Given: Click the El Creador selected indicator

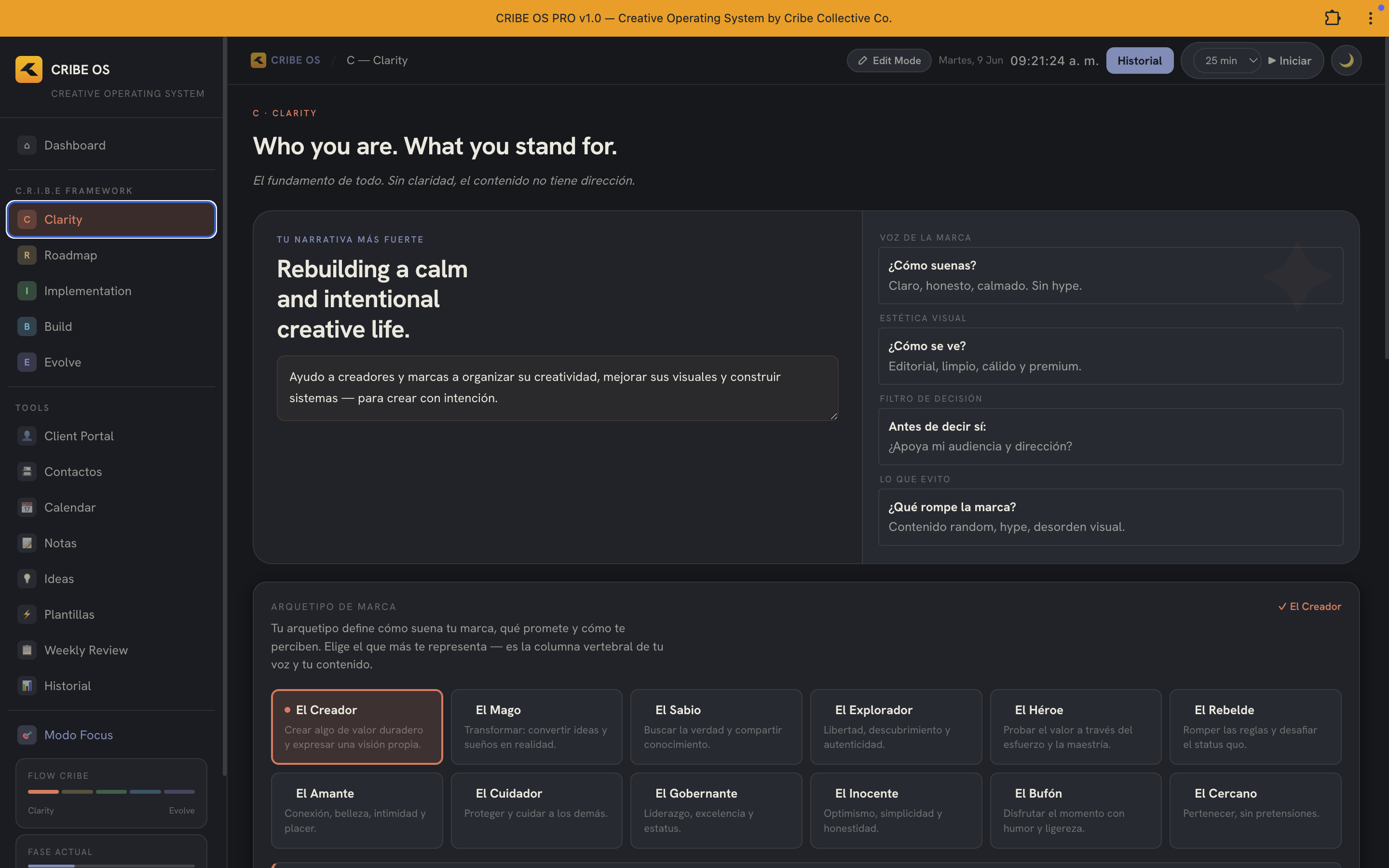Looking at the screenshot, I should point(1310,606).
